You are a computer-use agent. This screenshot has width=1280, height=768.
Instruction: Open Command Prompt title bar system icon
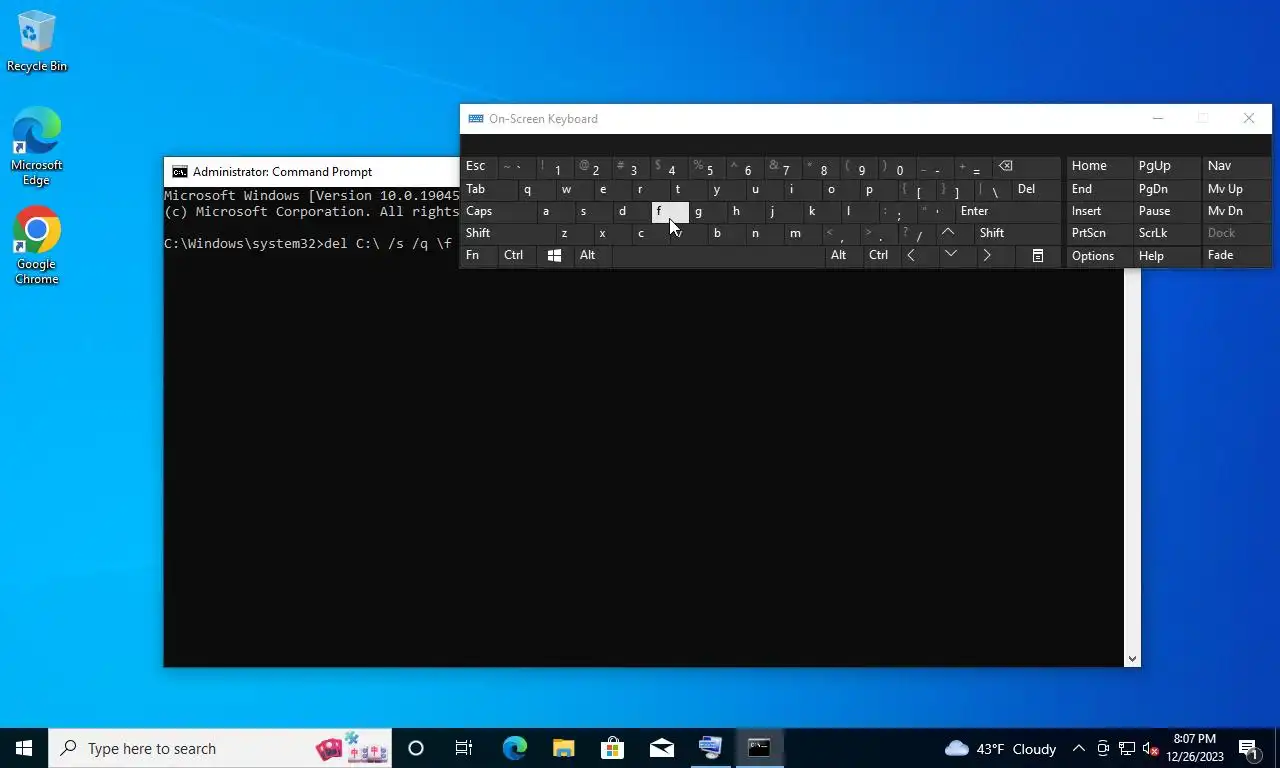coord(179,172)
